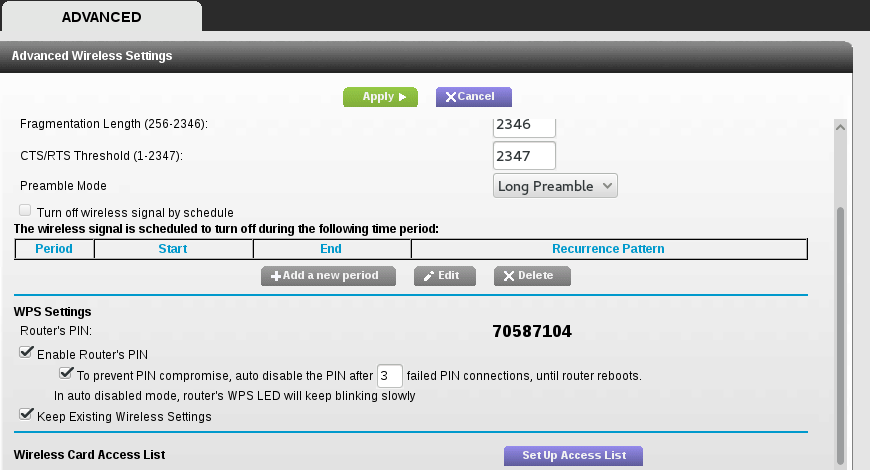Click the Fragmentation Length input field
Viewport: 870px width, 470px height.
[x=524, y=127]
